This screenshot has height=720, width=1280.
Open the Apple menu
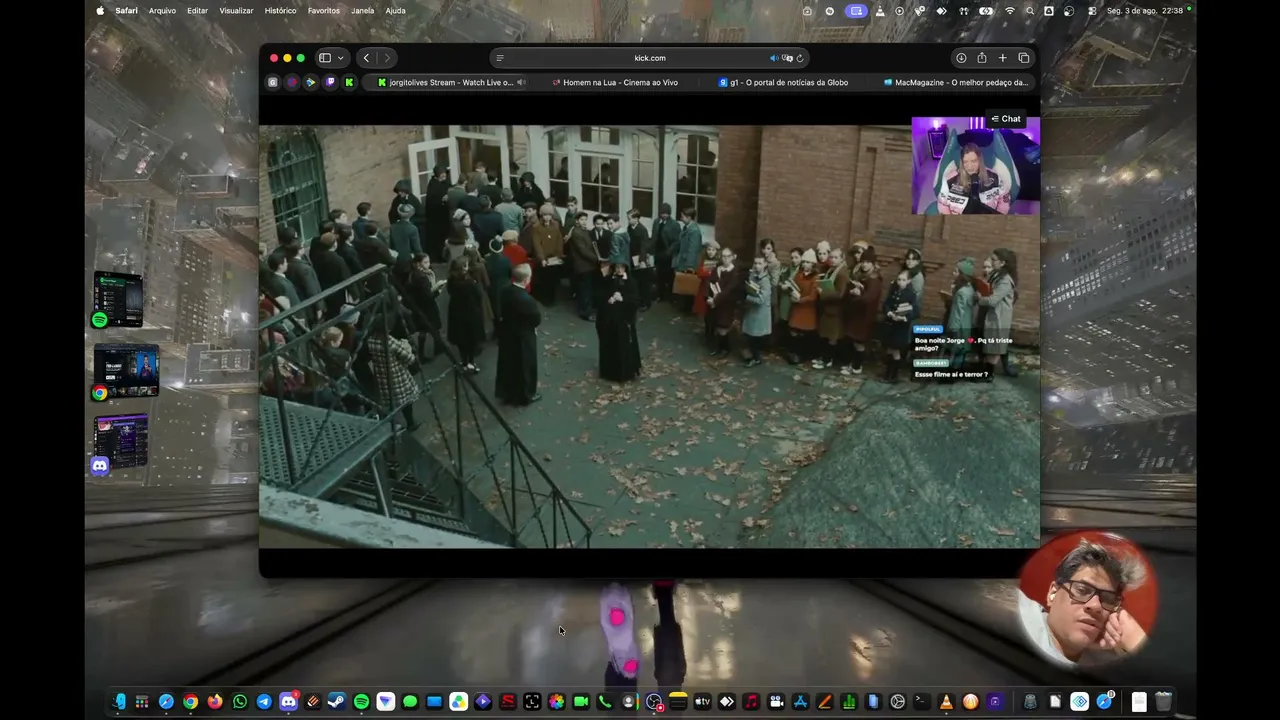pos(100,11)
